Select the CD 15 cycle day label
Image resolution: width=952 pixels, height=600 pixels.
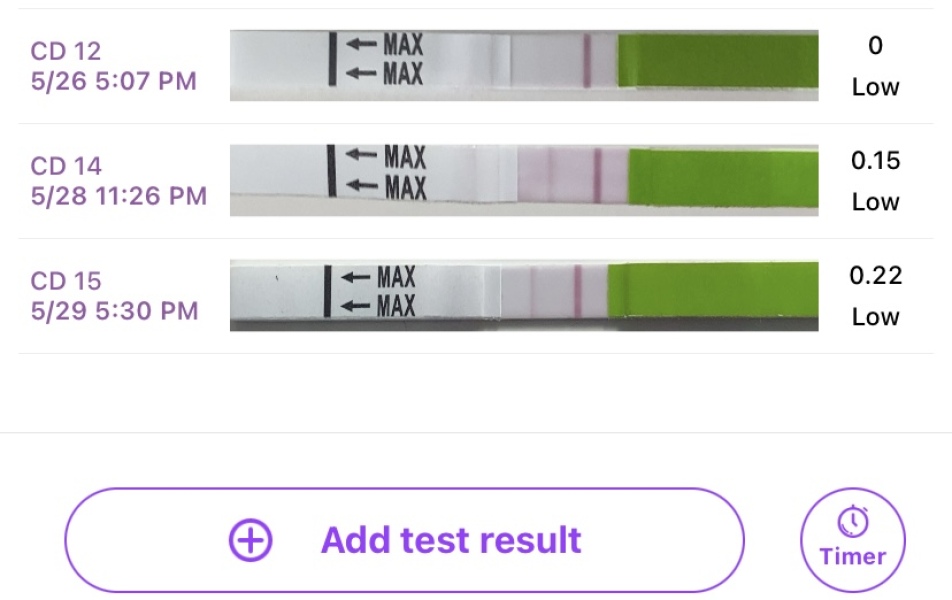[x=66, y=280]
